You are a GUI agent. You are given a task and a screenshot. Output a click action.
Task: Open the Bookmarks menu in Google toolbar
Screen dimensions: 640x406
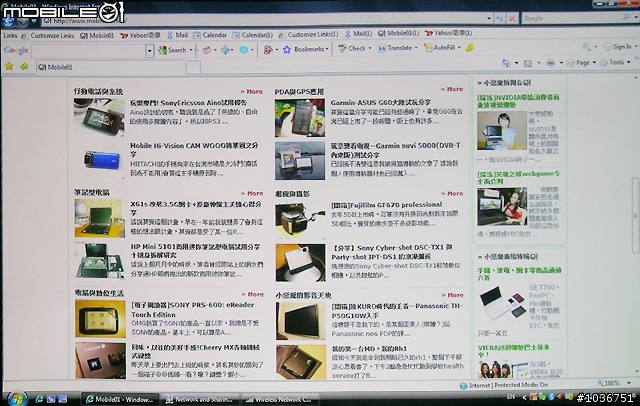point(305,49)
